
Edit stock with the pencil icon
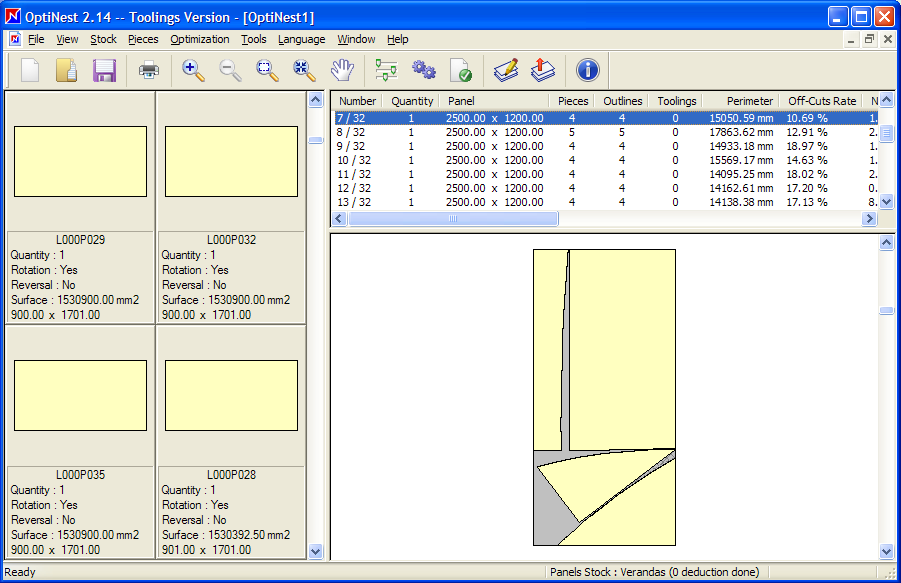506,71
